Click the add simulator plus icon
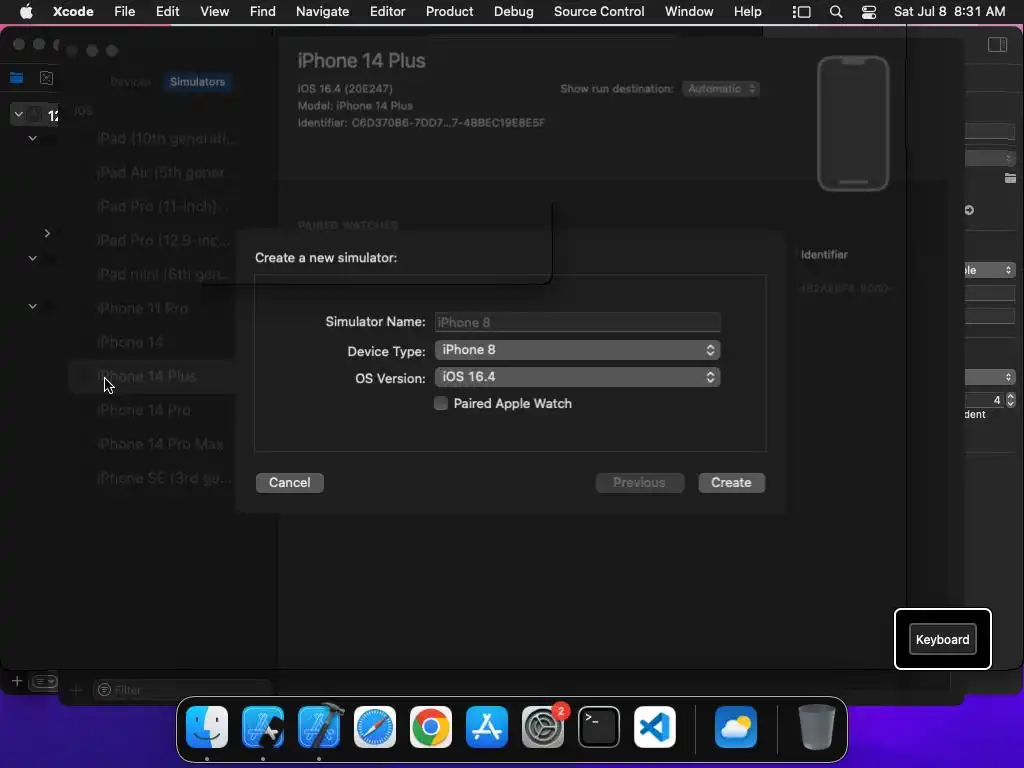This screenshot has width=1024, height=768. [75, 690]
